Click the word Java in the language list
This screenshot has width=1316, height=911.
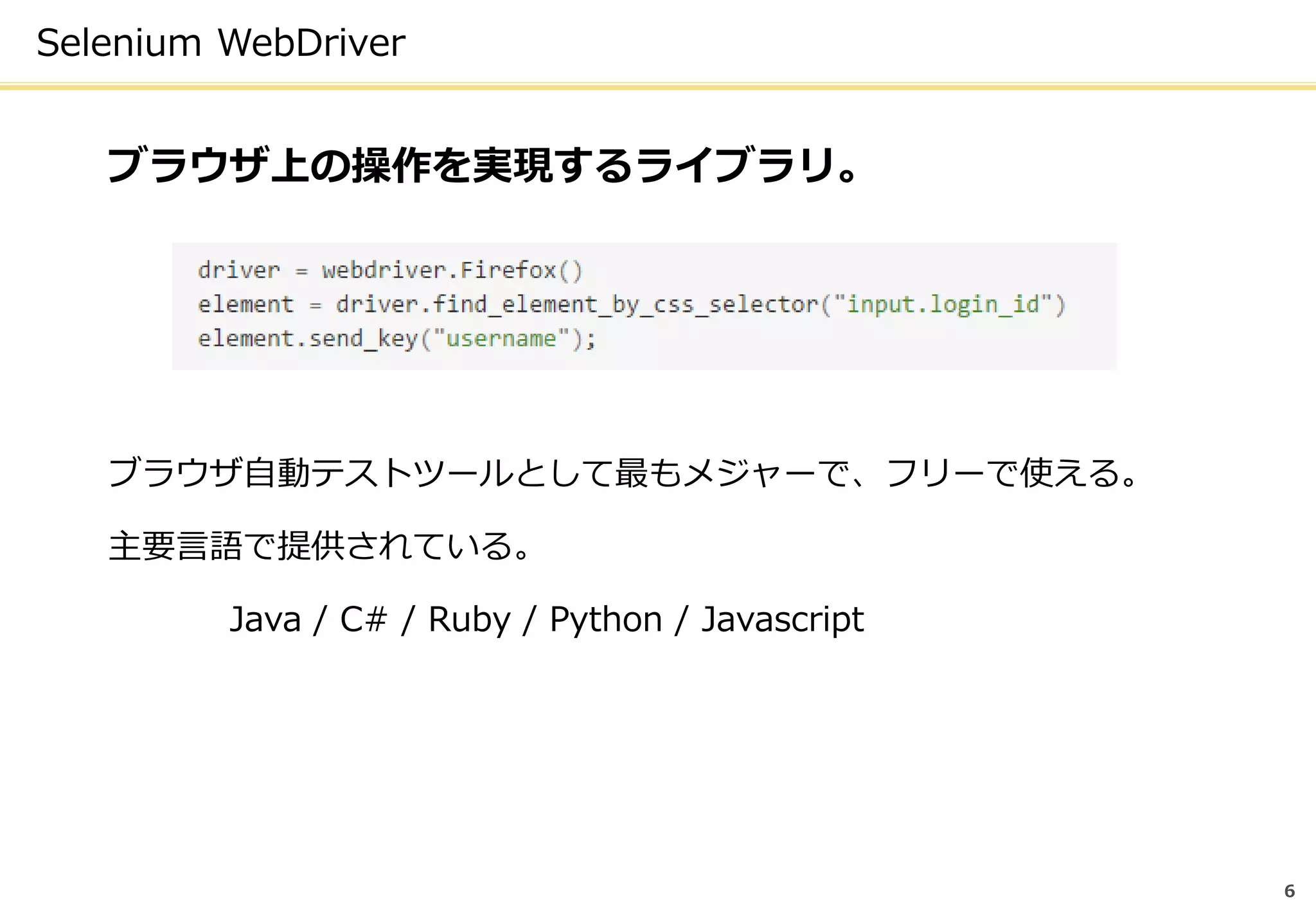tap(265, 619)
